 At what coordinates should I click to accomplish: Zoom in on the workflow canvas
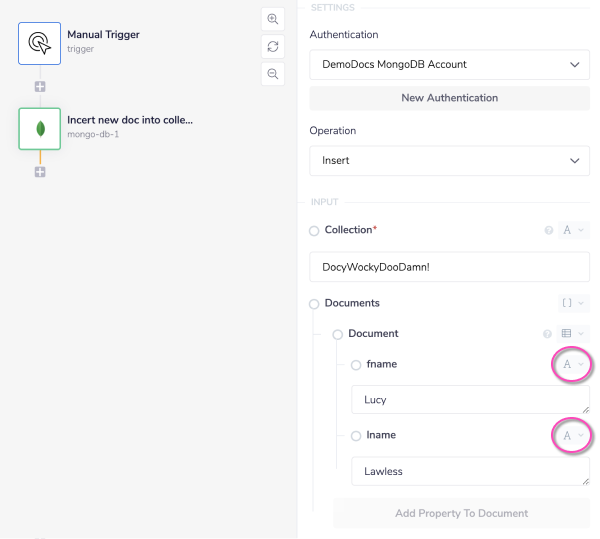click(272, 19)
